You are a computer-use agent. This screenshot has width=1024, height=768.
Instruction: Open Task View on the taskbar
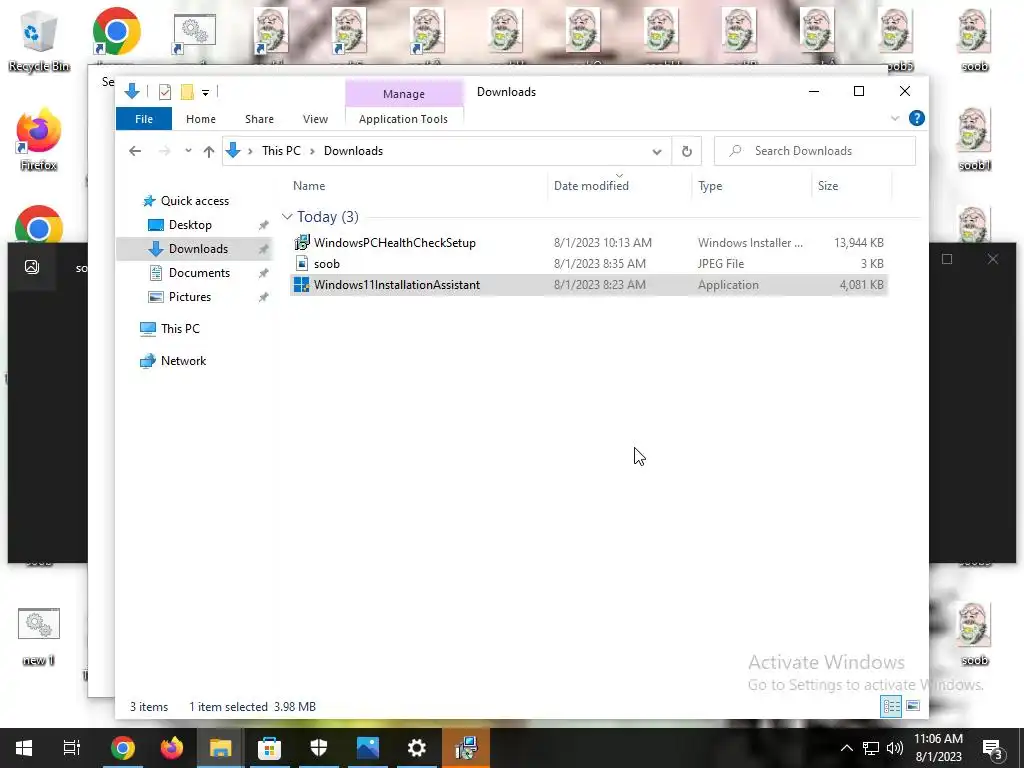(x=72, y=748)
